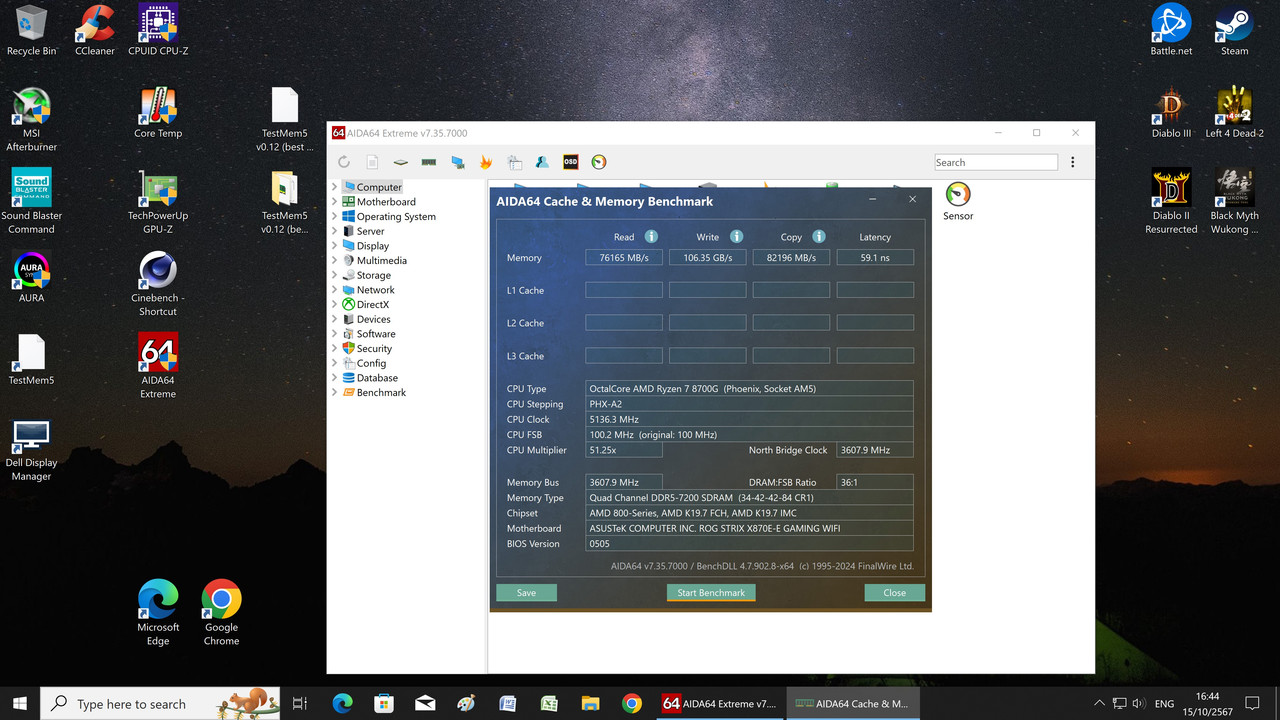Open the flame stability test icon in toolbar
This screenshot has width=1280, height=720.
(486, 162)
